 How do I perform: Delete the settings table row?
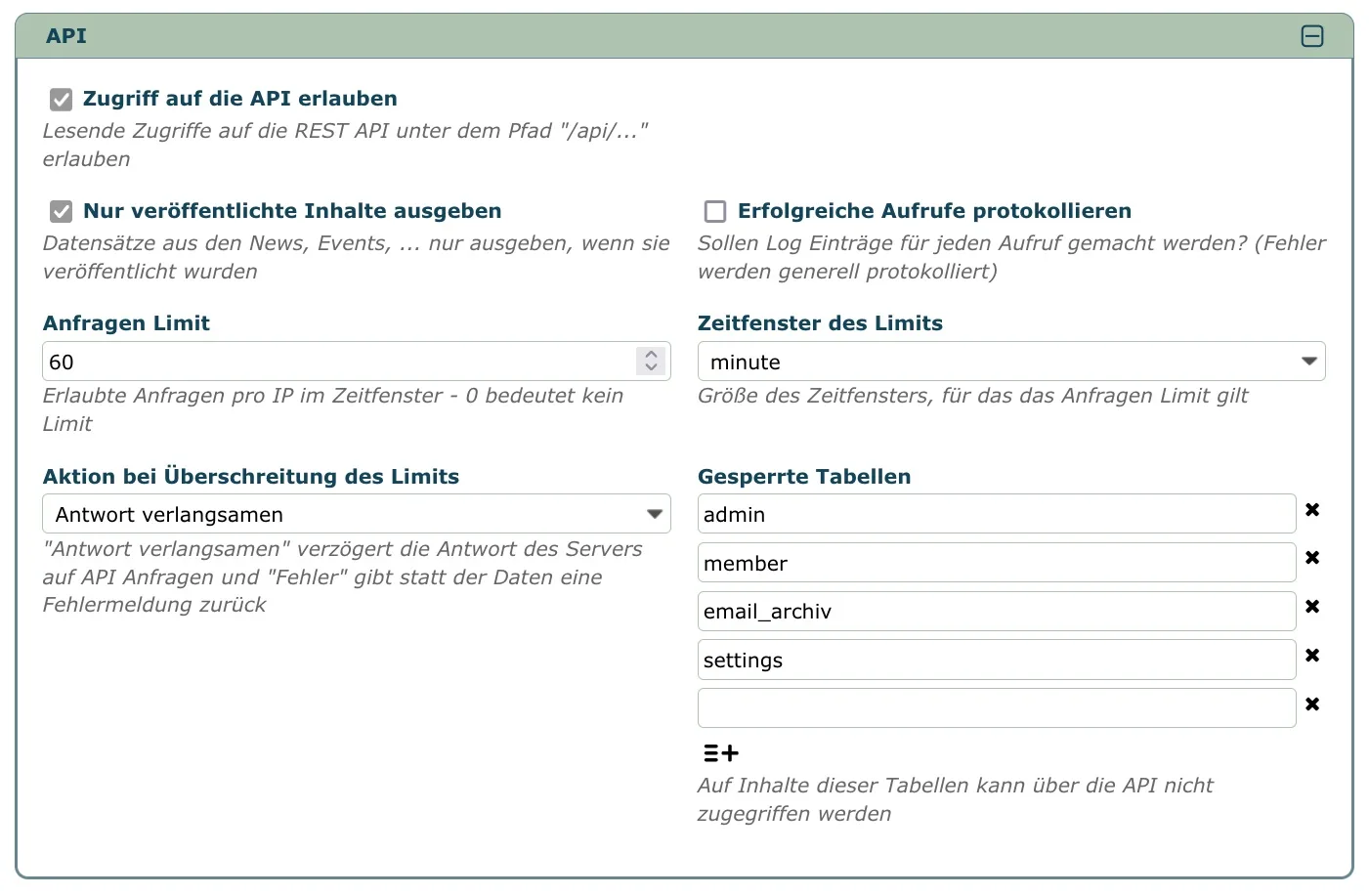(1312, 656)
